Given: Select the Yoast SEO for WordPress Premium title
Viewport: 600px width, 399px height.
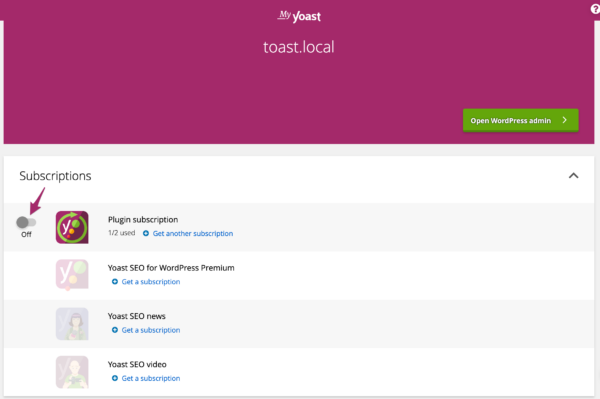Looking at the screenshot, I should pos(171,268).
